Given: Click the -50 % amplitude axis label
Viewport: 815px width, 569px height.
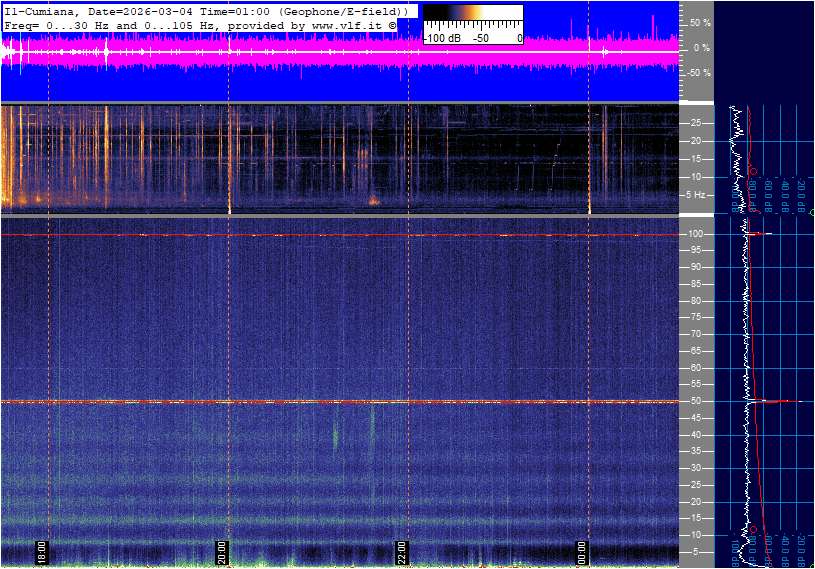Looking at the screenshot, I should [x=698, y=73].
